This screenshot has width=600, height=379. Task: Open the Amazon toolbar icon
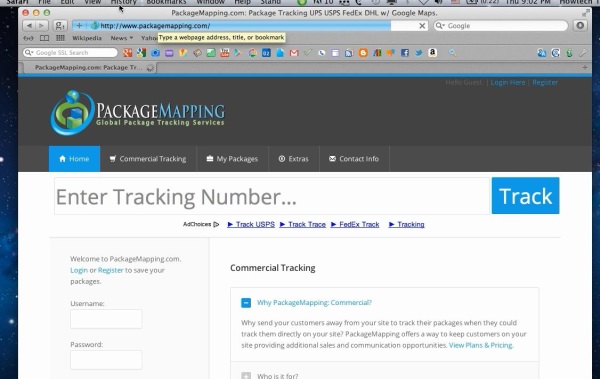(x=432, y=53)
